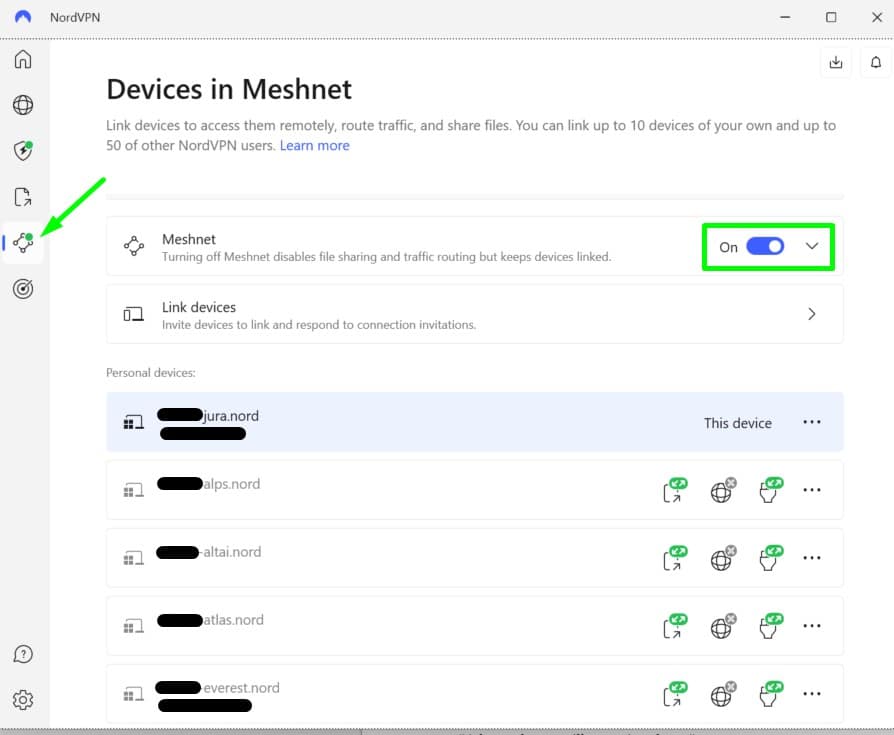Select the jura.nord device row
The image size is (894, 735).
[474, 422]
